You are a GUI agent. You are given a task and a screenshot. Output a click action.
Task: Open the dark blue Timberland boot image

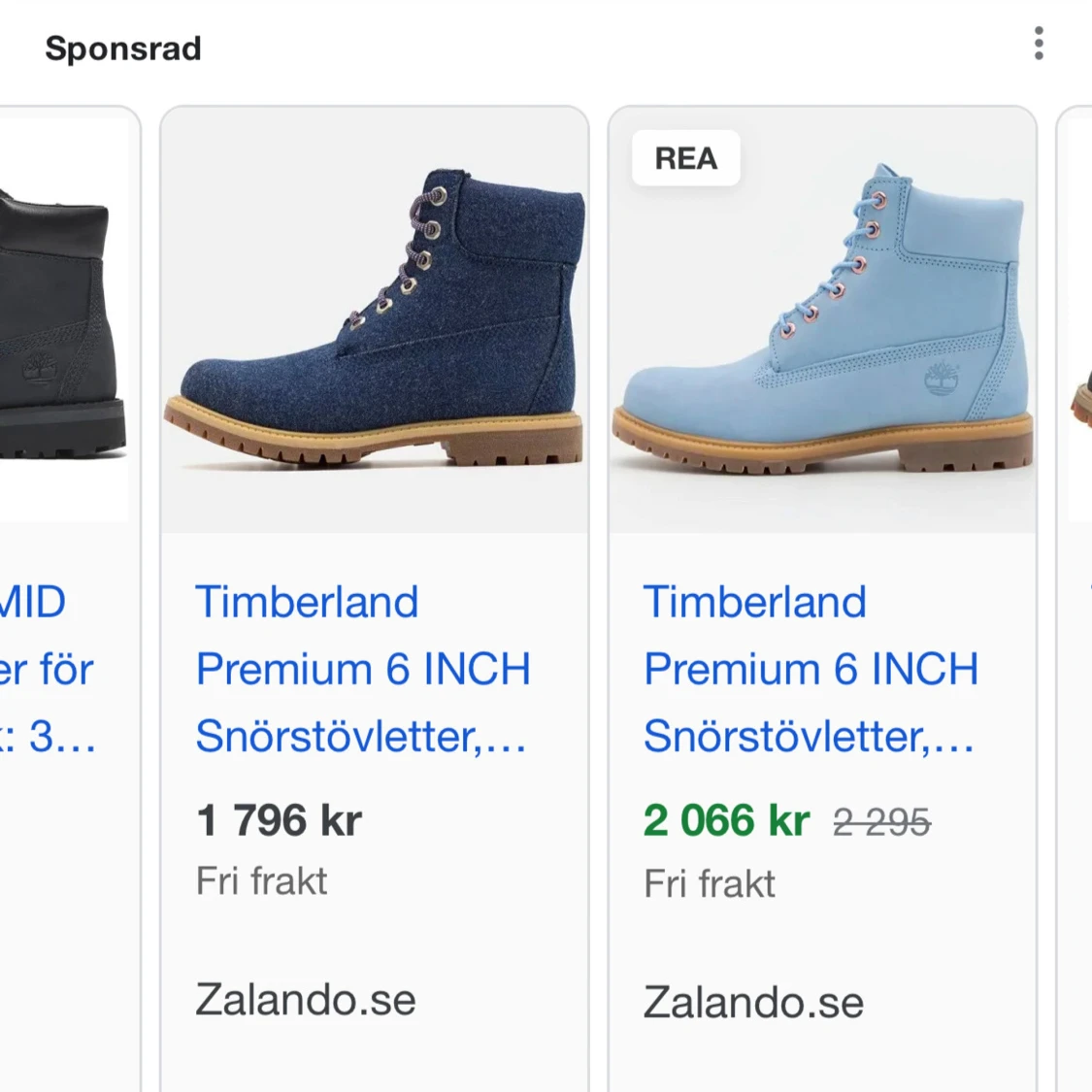pos(375,320)
